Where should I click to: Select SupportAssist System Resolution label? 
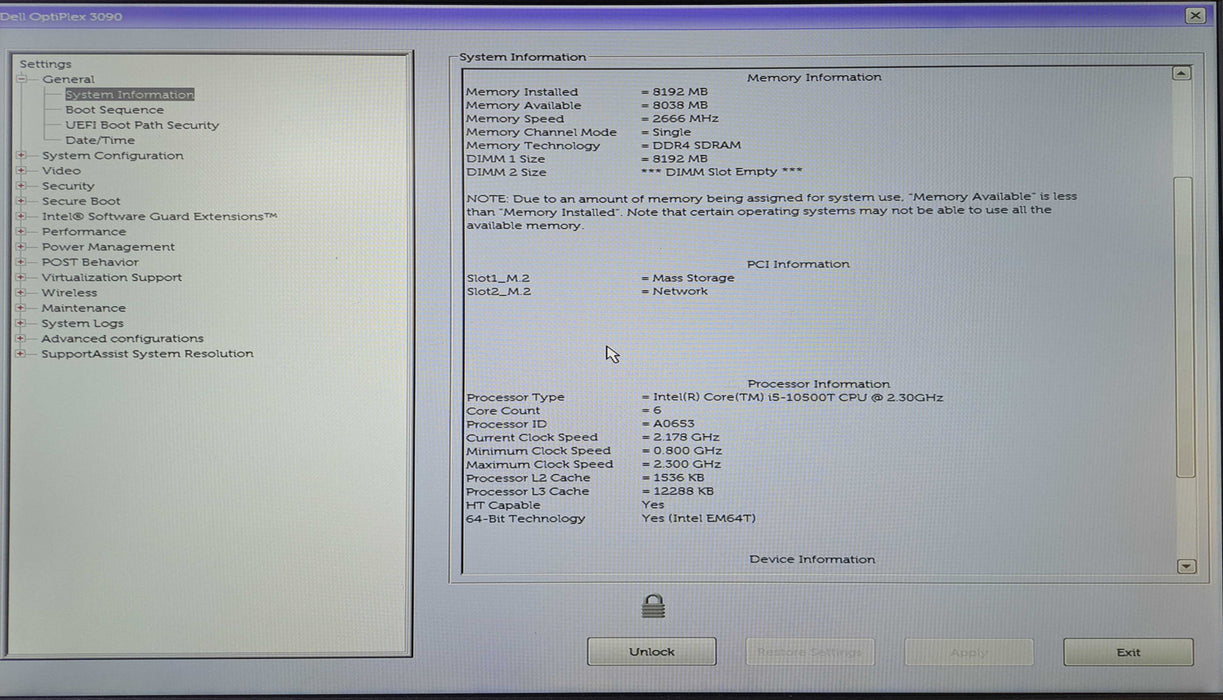coord(147,354)
